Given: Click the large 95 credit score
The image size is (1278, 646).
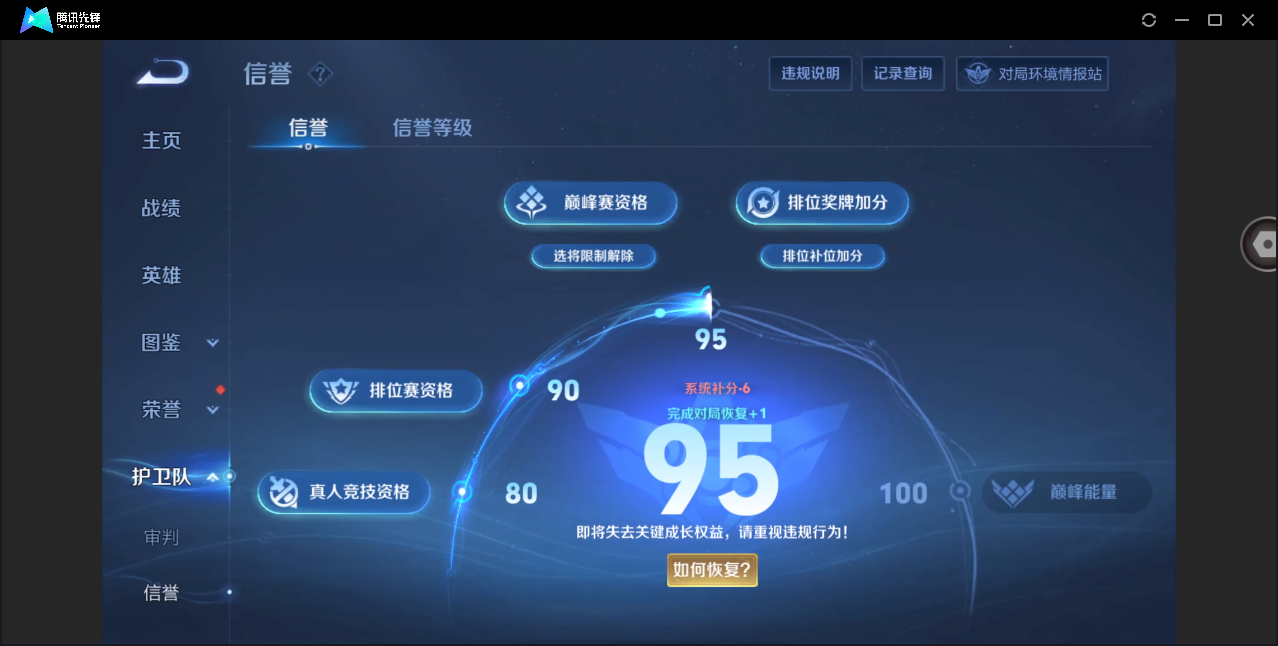Looking at the screenshot, I should (711, 471).
